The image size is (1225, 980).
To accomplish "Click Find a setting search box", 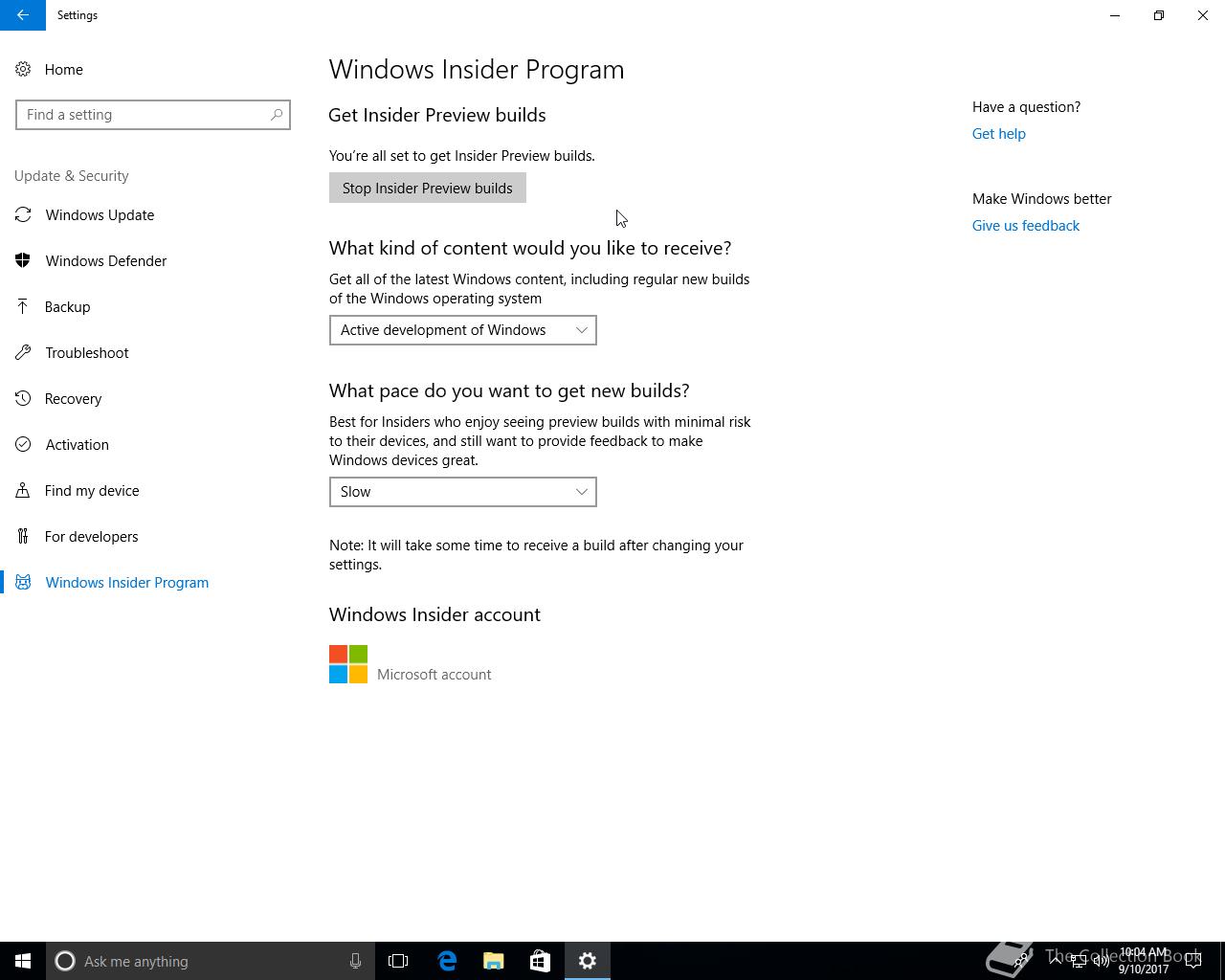I will 153,115.
